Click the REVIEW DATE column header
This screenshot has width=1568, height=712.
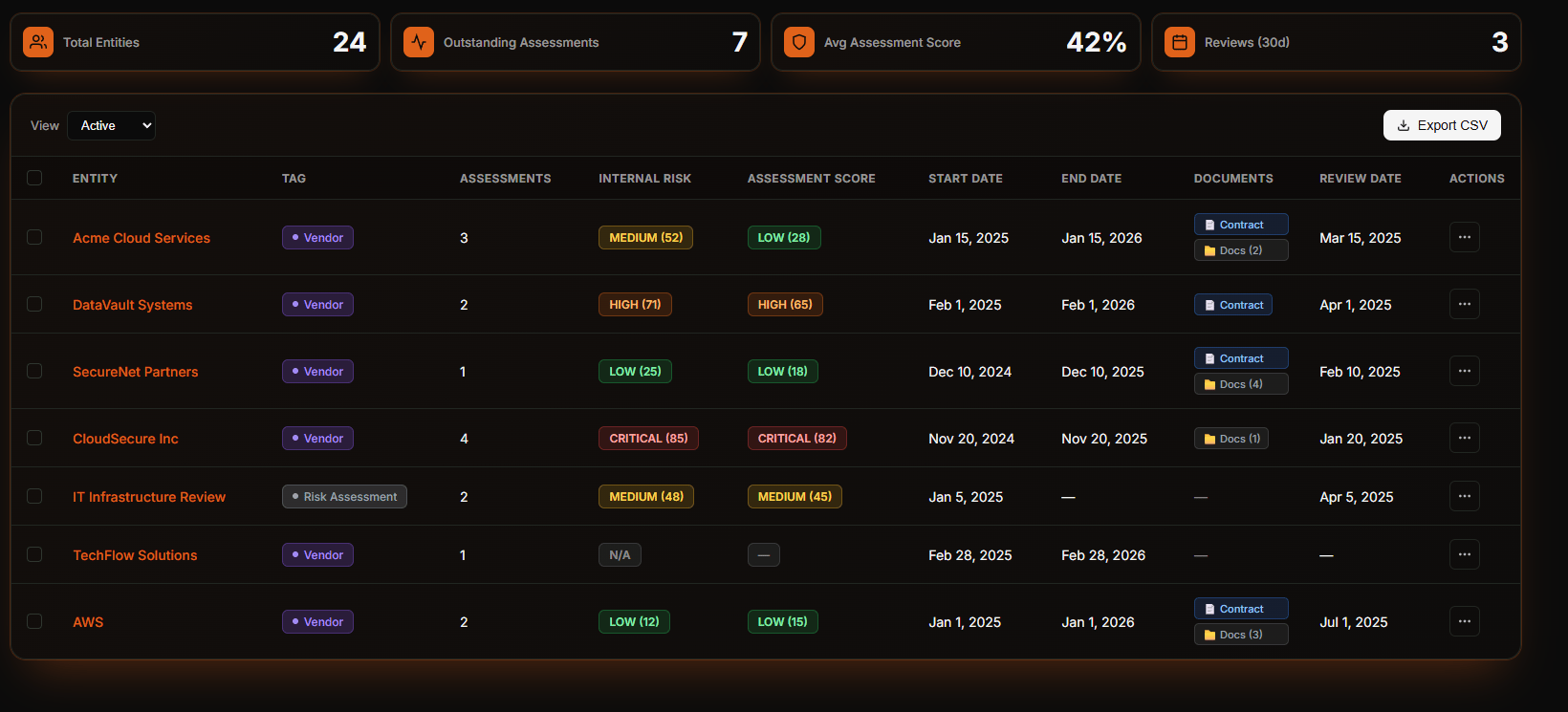point(1360,179)
